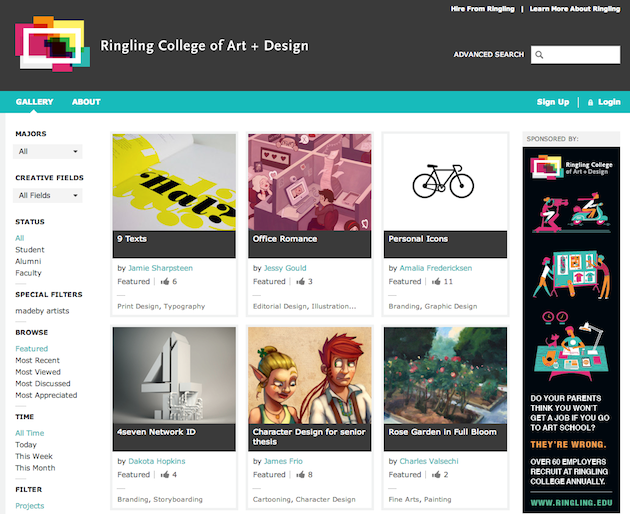Open Advanced Search
The height and width of the screenshot is (514, 630).
(489, 54)
